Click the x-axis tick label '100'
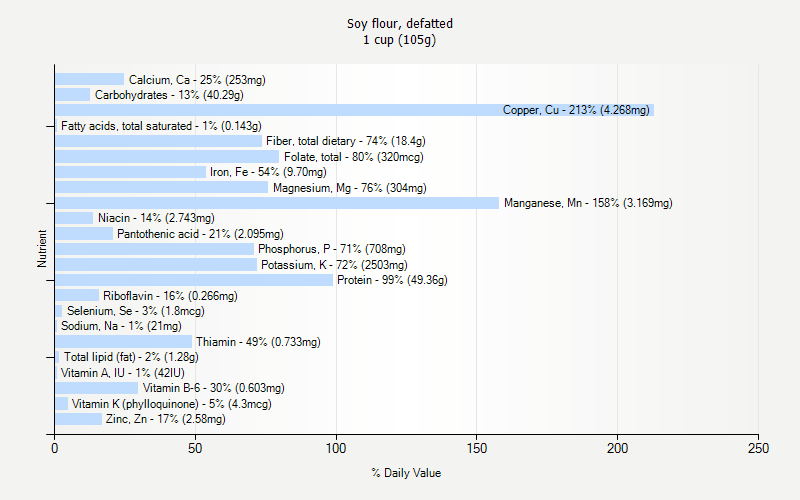The image size is (800, 500). tap(336, 448)
